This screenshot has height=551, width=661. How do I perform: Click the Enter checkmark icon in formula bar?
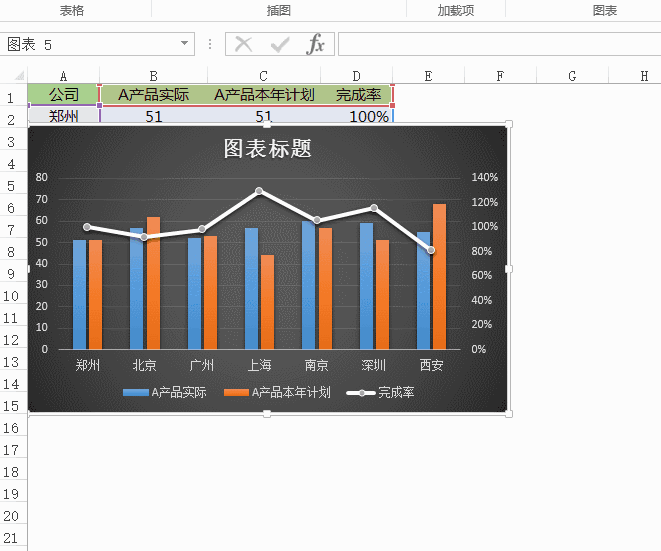click(280, 44)
